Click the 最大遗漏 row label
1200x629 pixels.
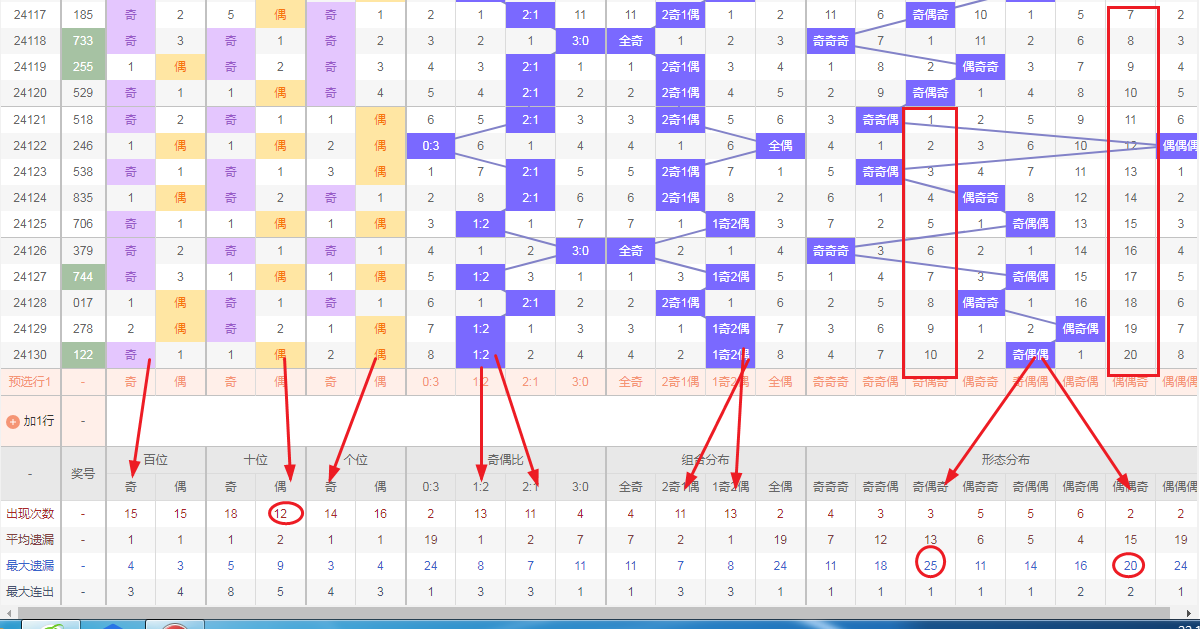coord(30,566)
